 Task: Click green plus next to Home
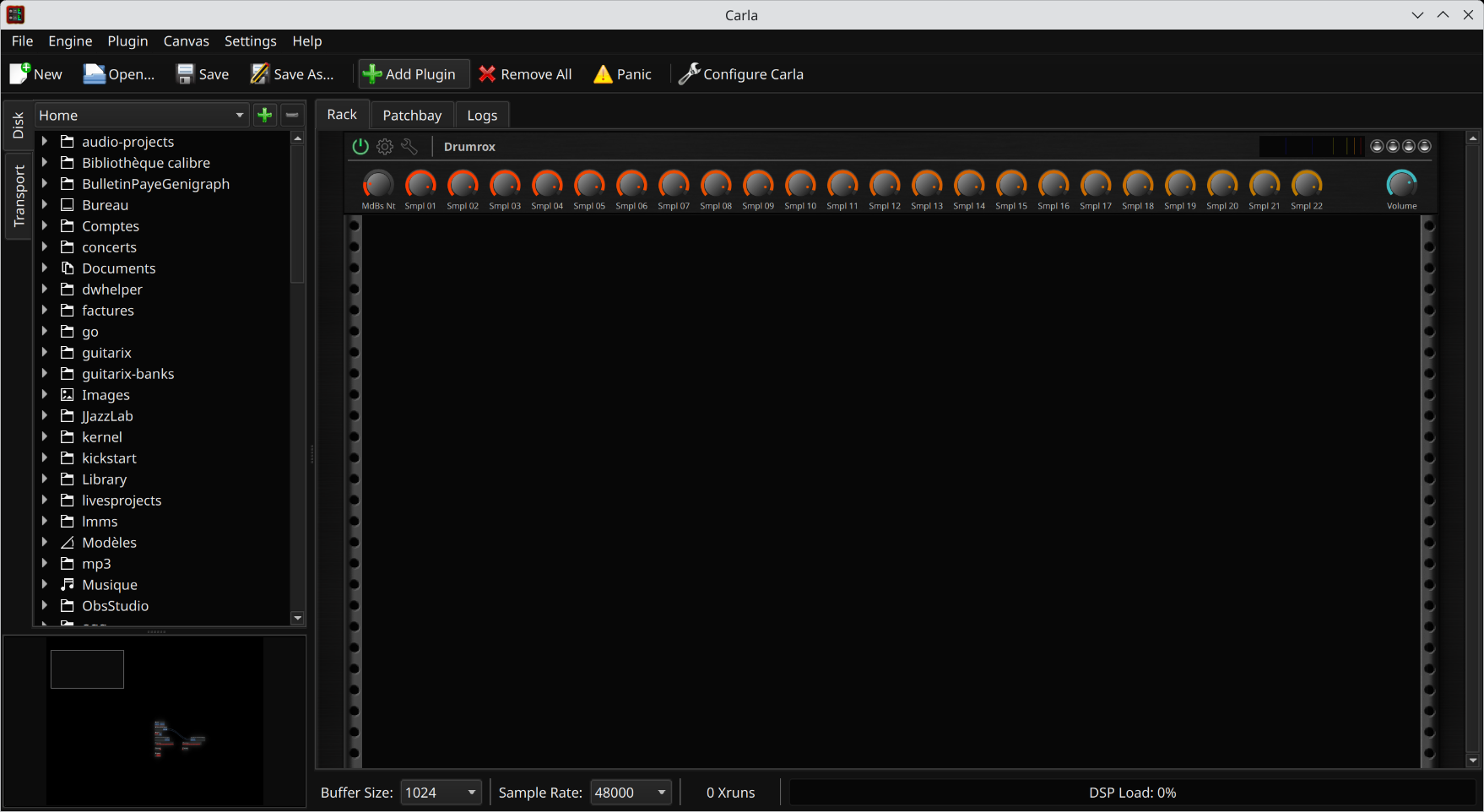pyautogui.click(x=265, y=116)
